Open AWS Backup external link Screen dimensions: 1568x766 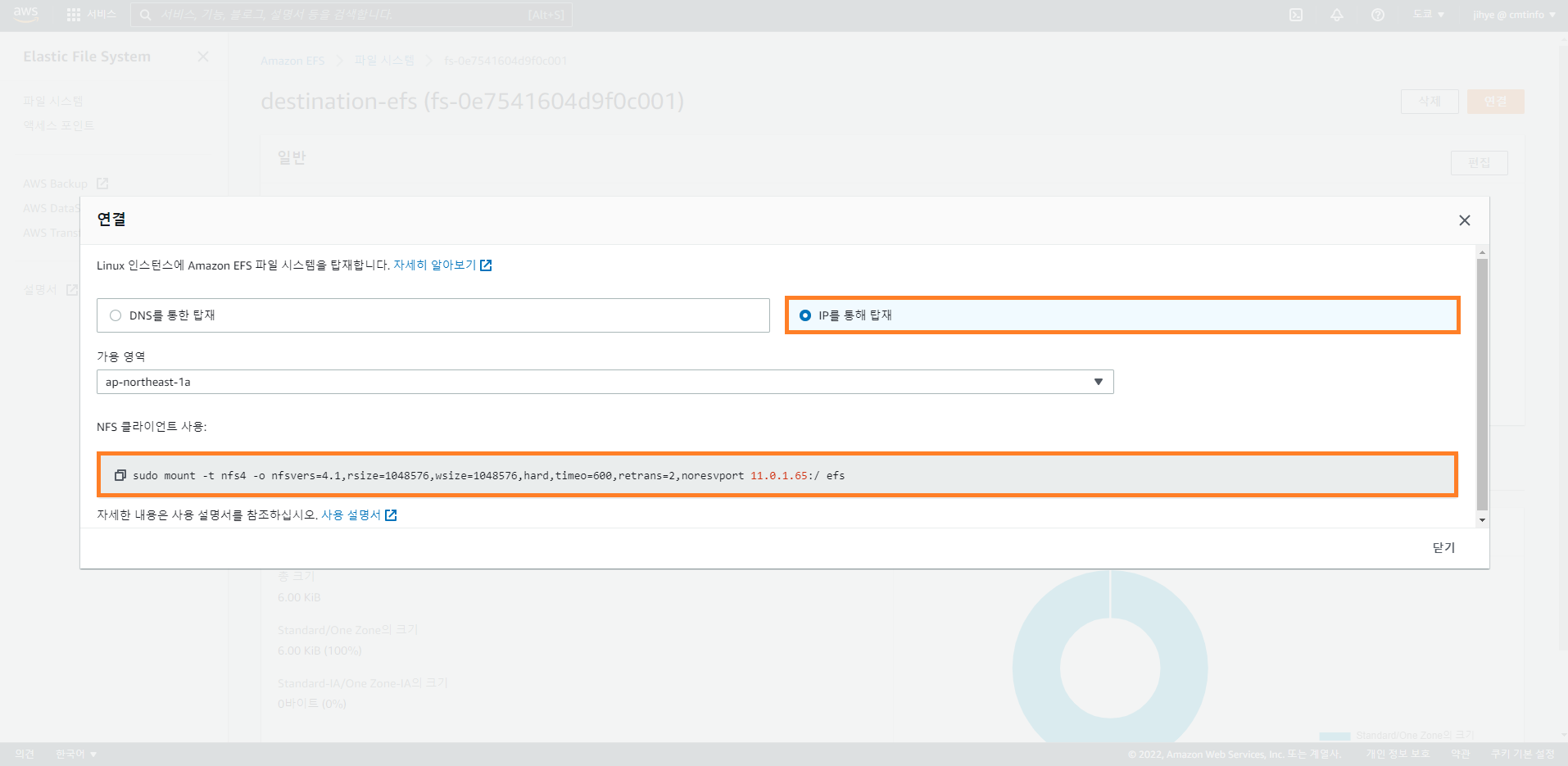point(66,184)
